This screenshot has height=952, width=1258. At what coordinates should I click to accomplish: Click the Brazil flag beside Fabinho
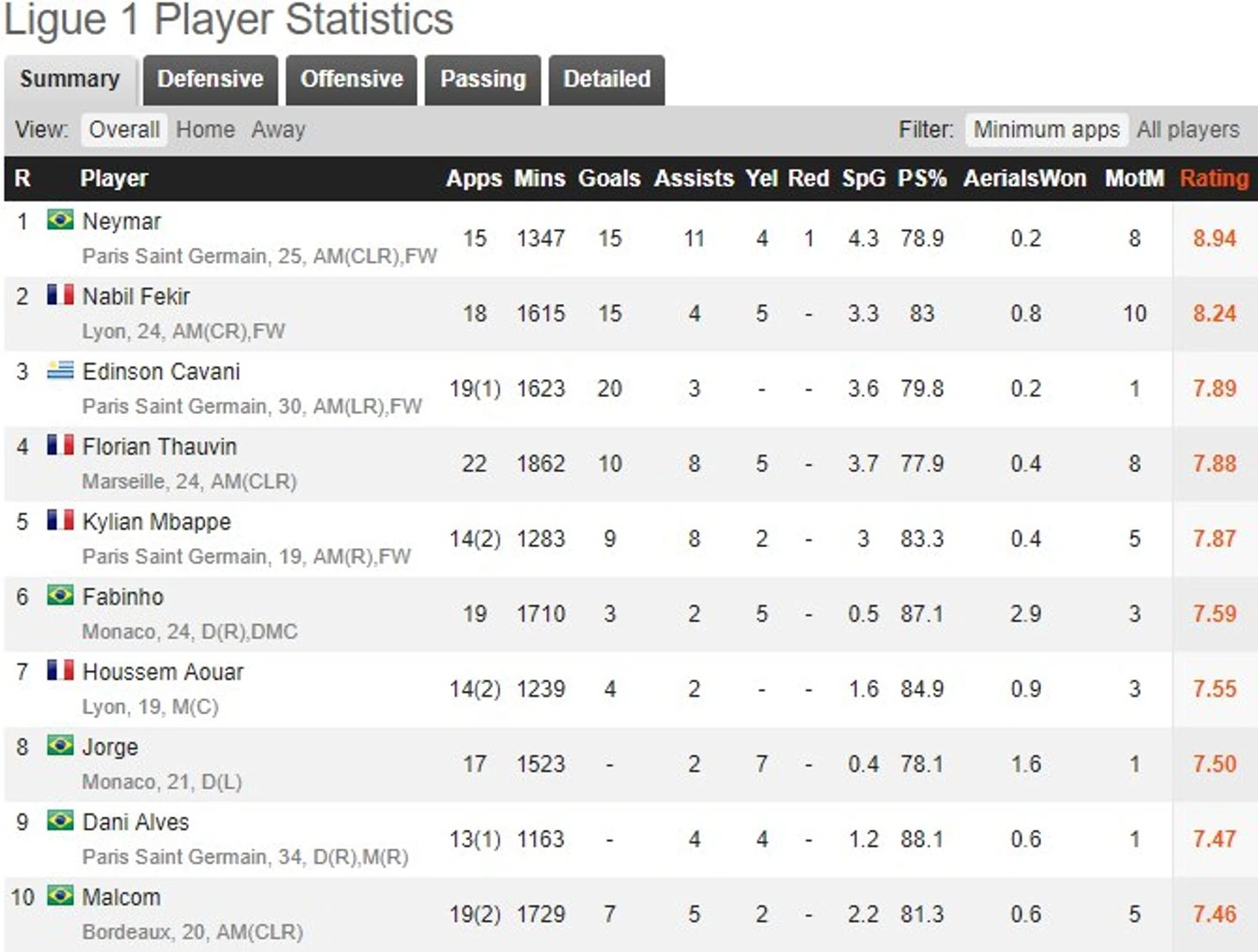pyautogui.click(x=60, y=595)
